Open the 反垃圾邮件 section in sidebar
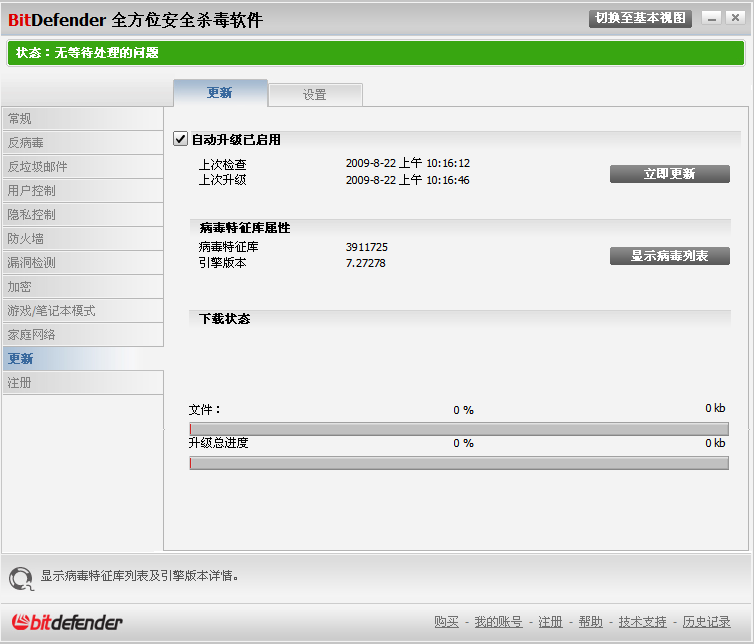The image size is (754, 644). (x=83, y=166)
